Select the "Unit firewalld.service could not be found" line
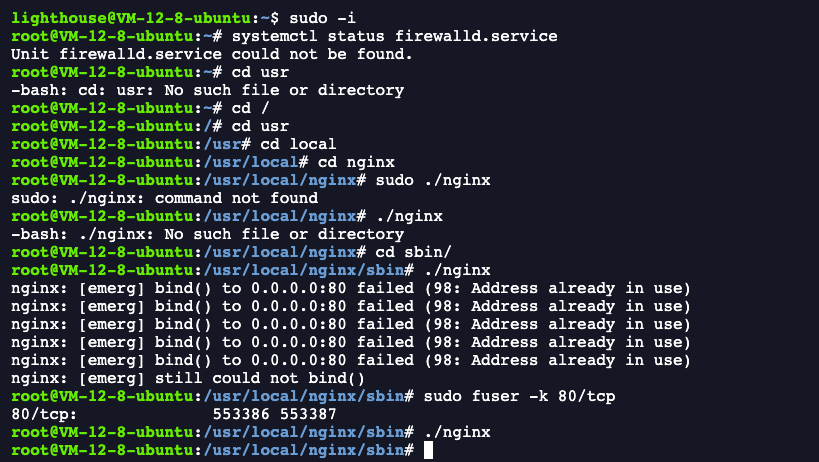Image resolution: width=819 pixels, height=462 pixels. (x=211, y=54)
